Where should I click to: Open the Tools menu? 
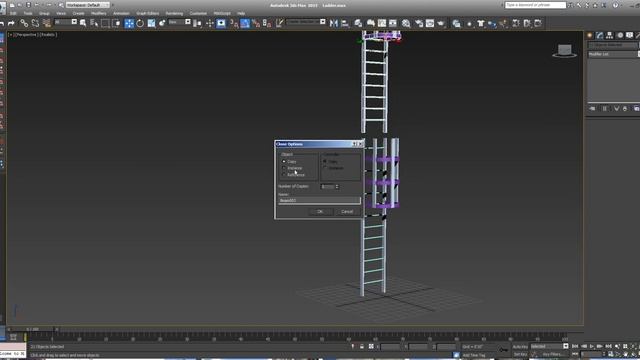pyautogui.click(x=28, y=13)
